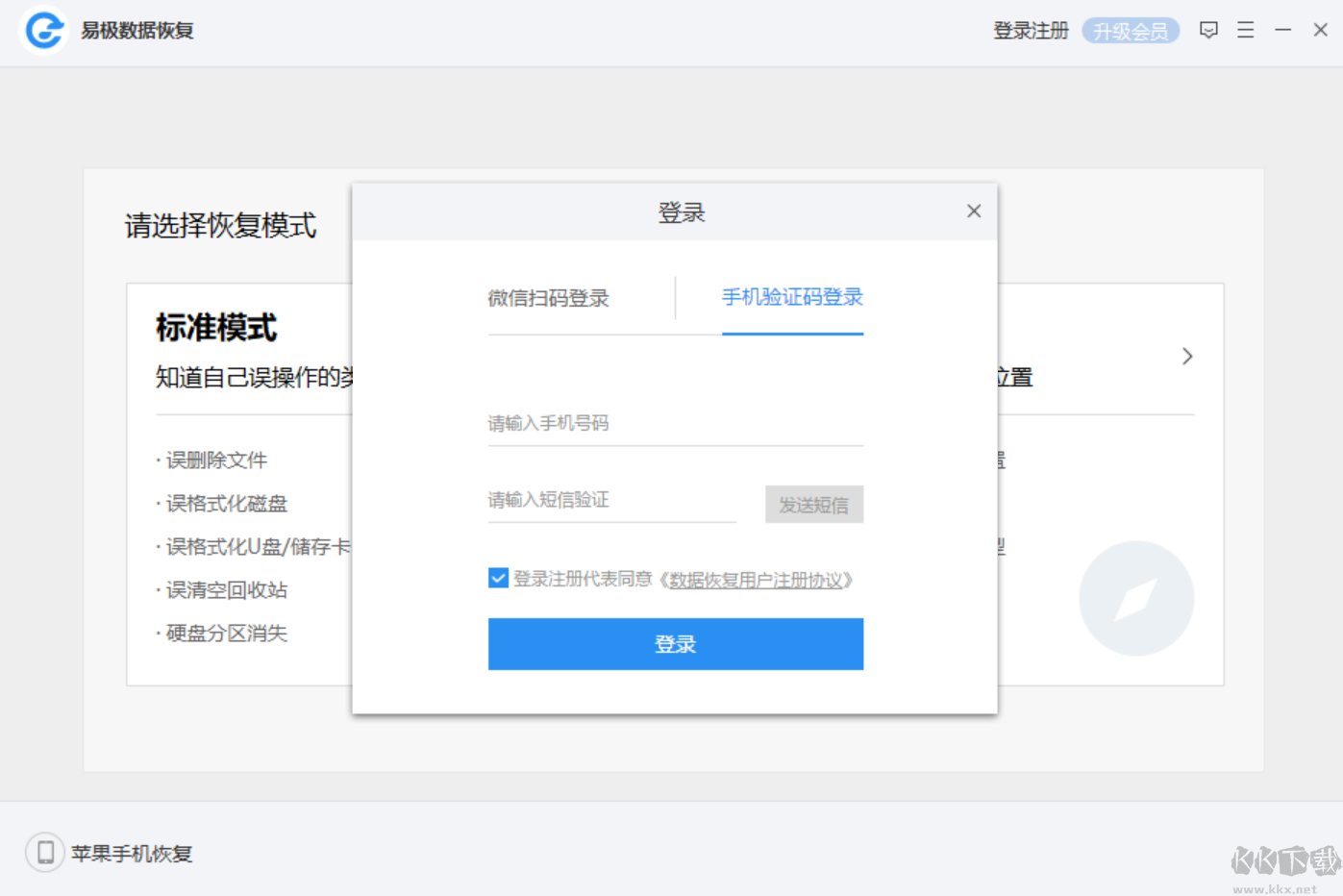Screen dimensions: 1343x896
Task: Close the 登录 dialog with the X icon
Action: tap(974, 211)
